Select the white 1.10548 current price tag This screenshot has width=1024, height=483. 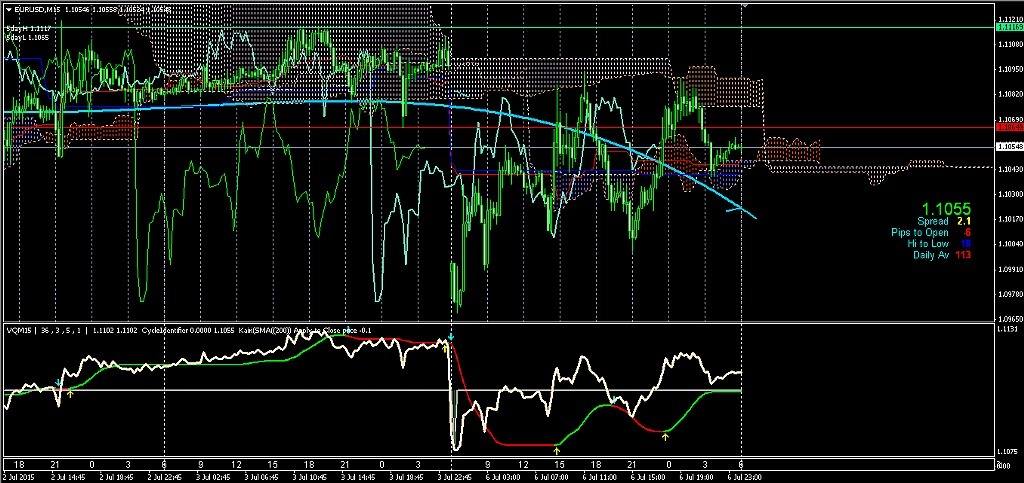point(1008,148)
